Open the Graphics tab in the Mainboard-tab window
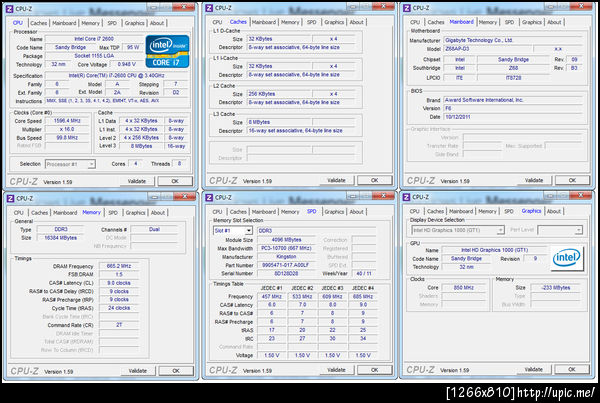600x403 pixels. point(532,22)
